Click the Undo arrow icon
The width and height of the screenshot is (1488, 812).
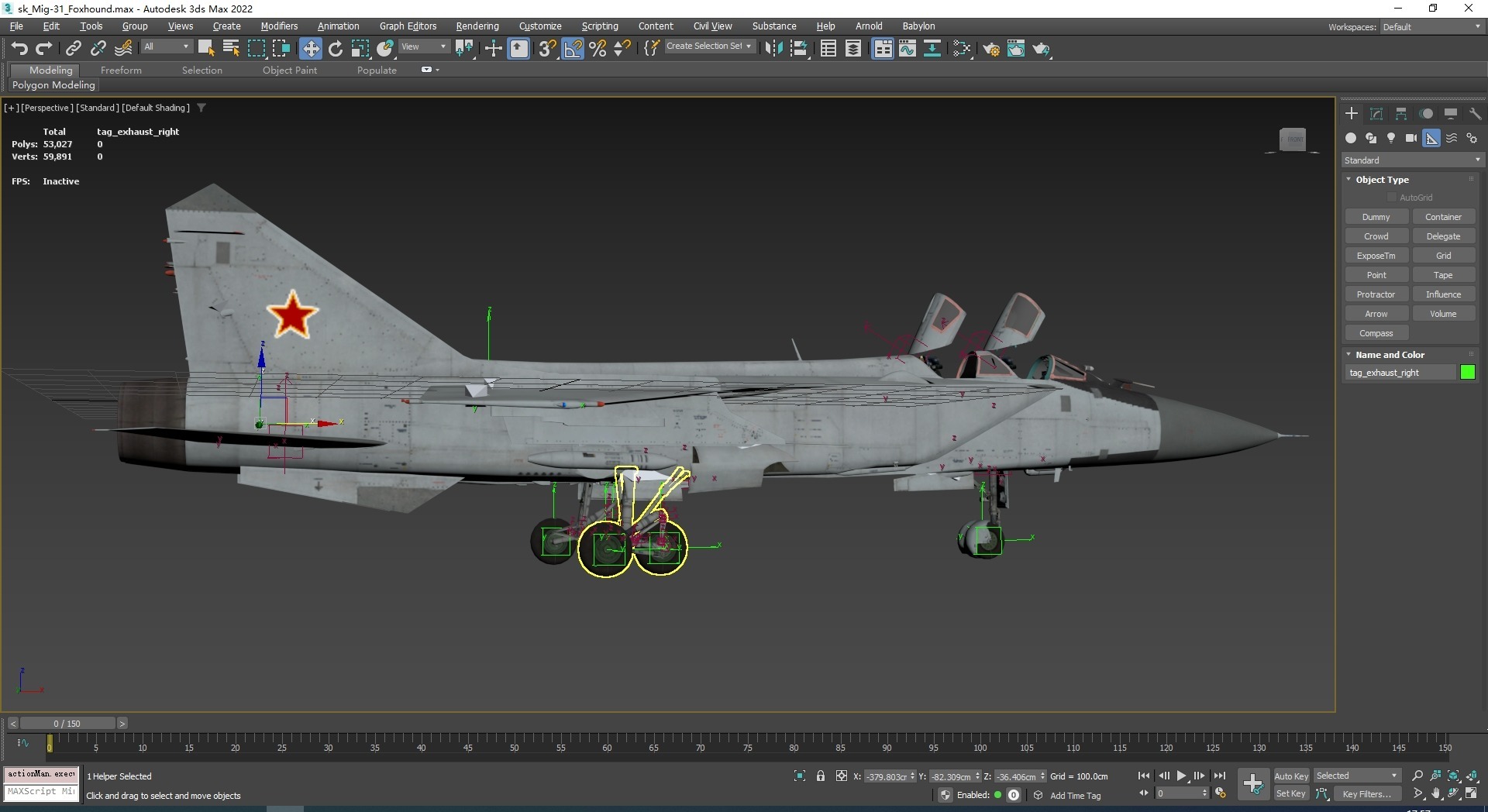tap(19, 49)
